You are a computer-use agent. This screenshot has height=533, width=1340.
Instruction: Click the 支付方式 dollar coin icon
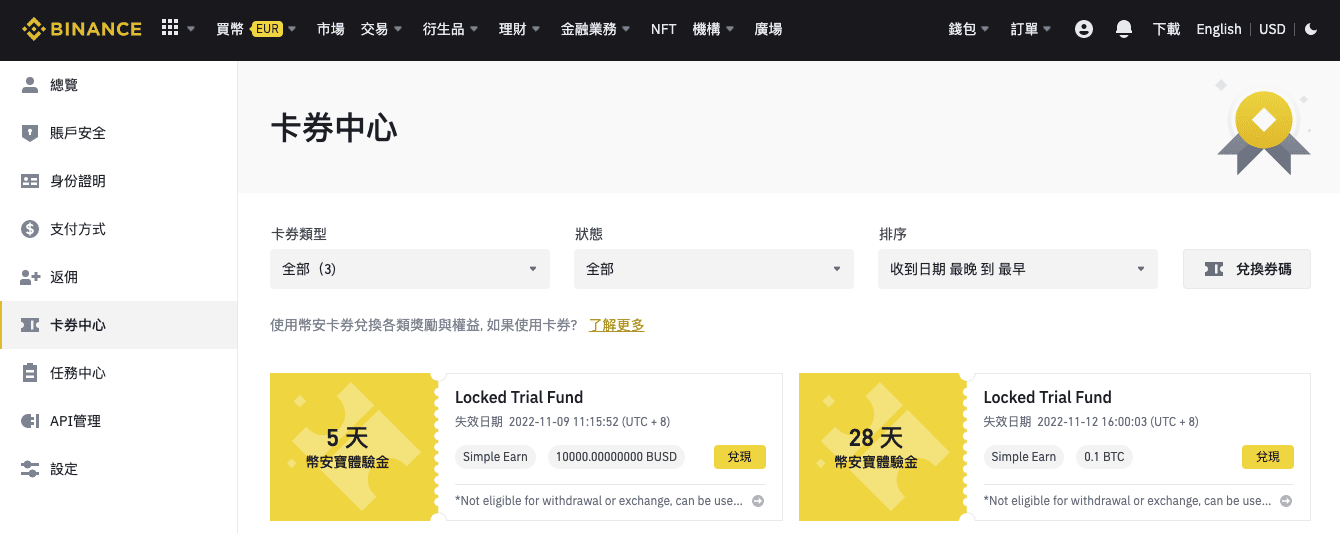pyautogui.click(x=30, y=229)
